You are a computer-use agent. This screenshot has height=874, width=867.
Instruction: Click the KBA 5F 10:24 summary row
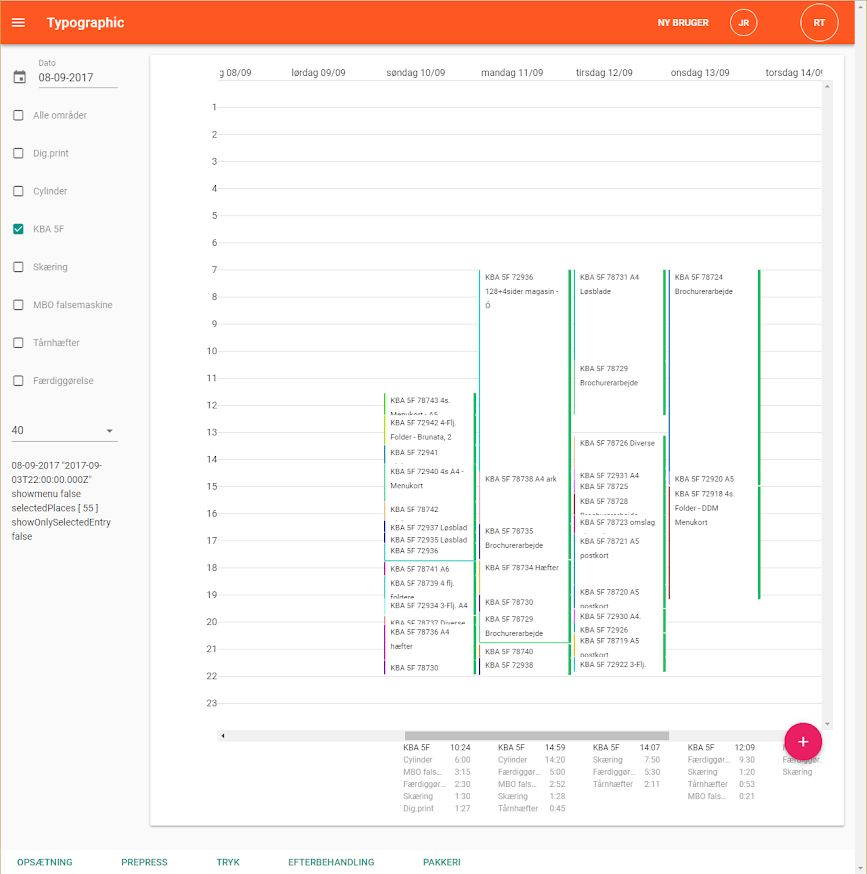coord(437,747)
